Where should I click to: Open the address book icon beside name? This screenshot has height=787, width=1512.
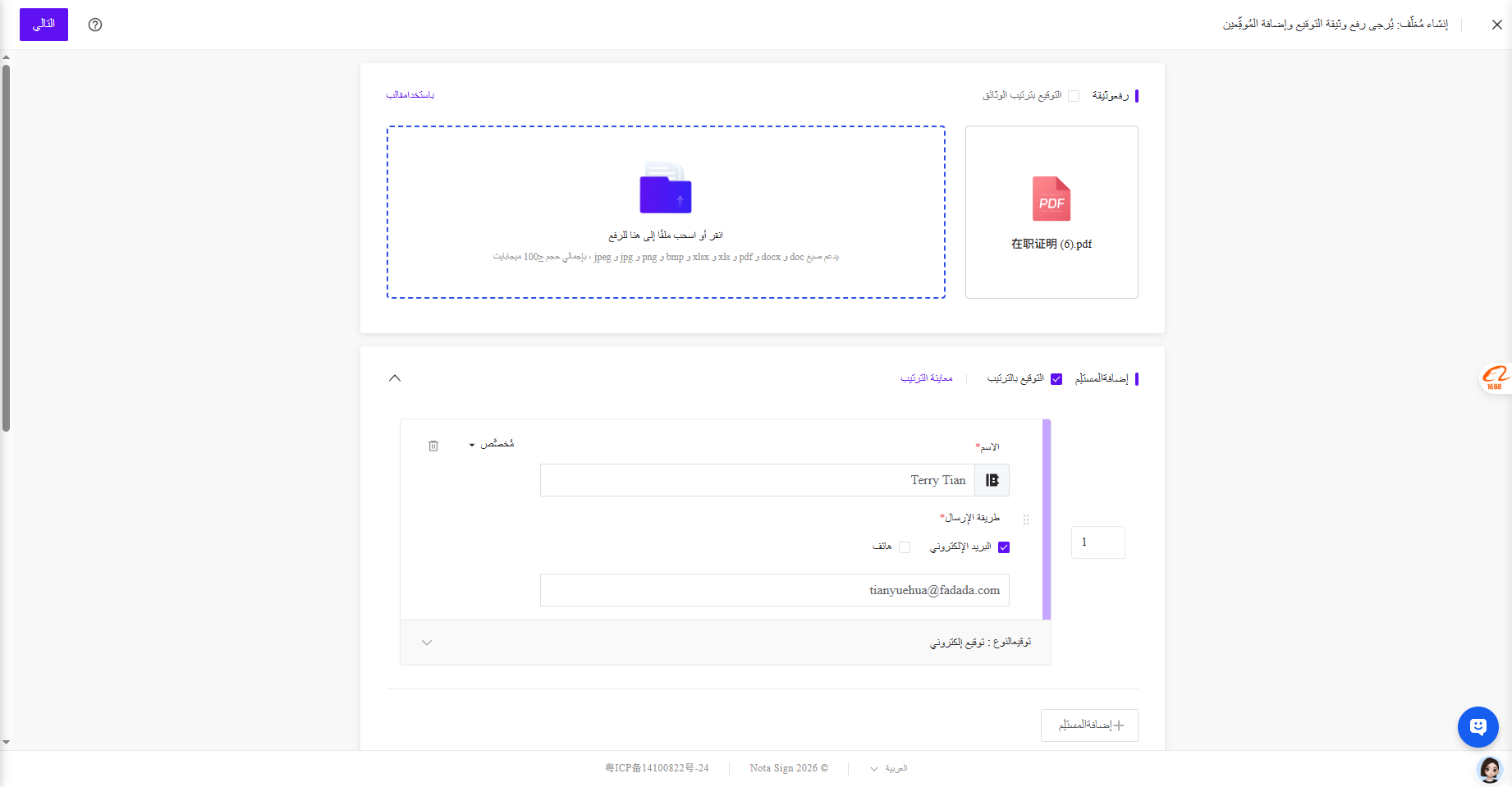992,480
